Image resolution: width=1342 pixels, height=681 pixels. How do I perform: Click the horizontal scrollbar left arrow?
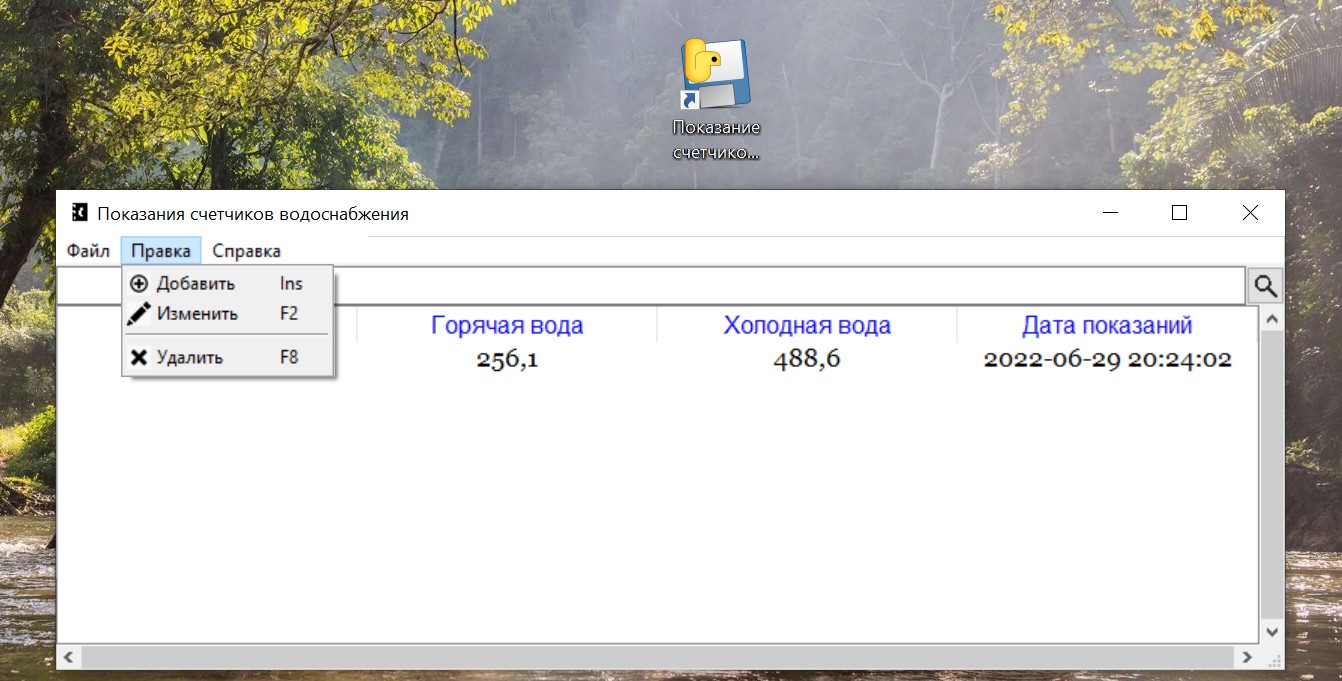point(69,657)
